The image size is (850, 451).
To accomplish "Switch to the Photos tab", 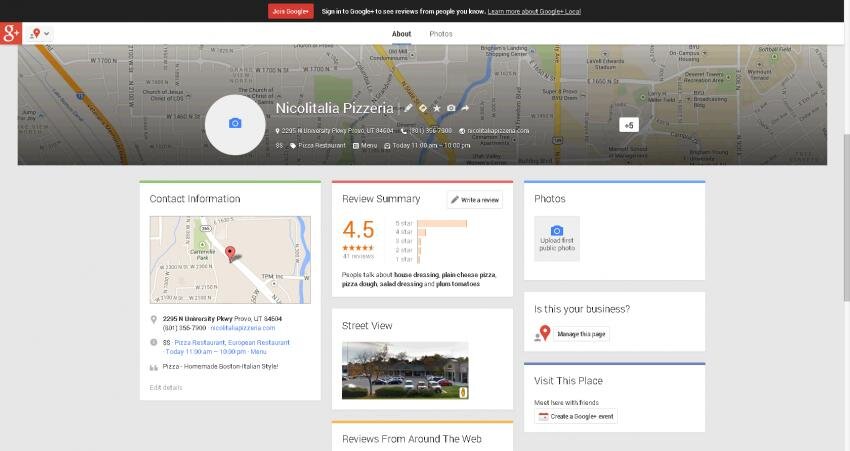I will [441, 34].
